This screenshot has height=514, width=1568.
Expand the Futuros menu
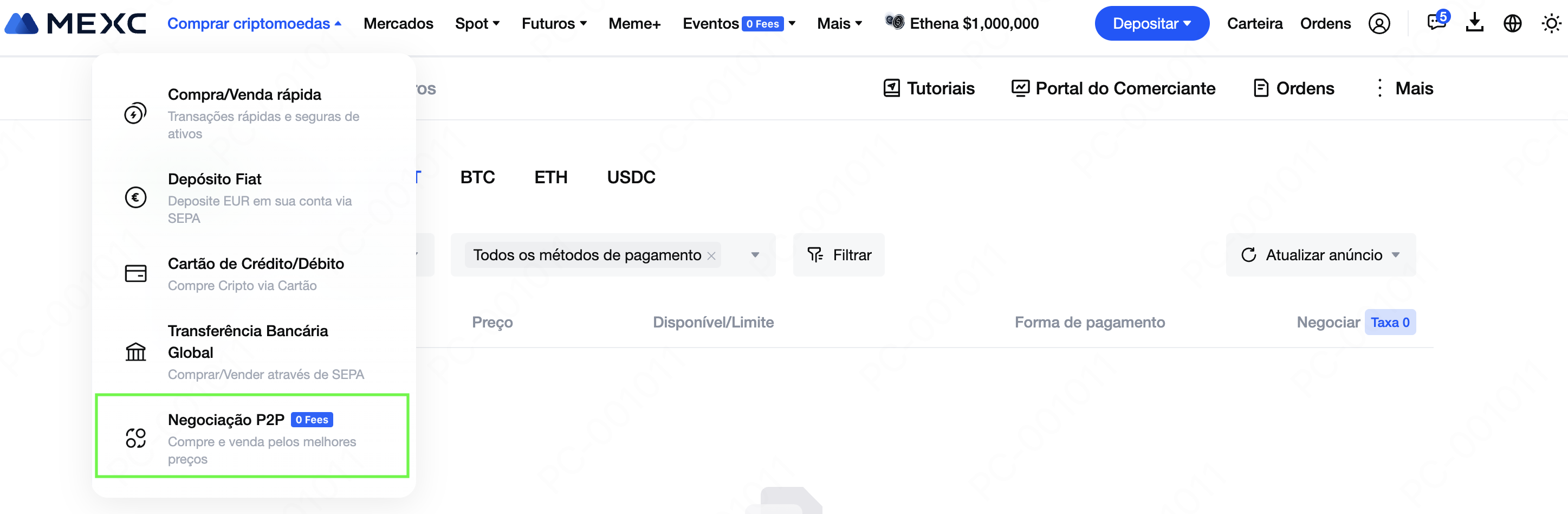pyautogui.click(x=553, y=24)
